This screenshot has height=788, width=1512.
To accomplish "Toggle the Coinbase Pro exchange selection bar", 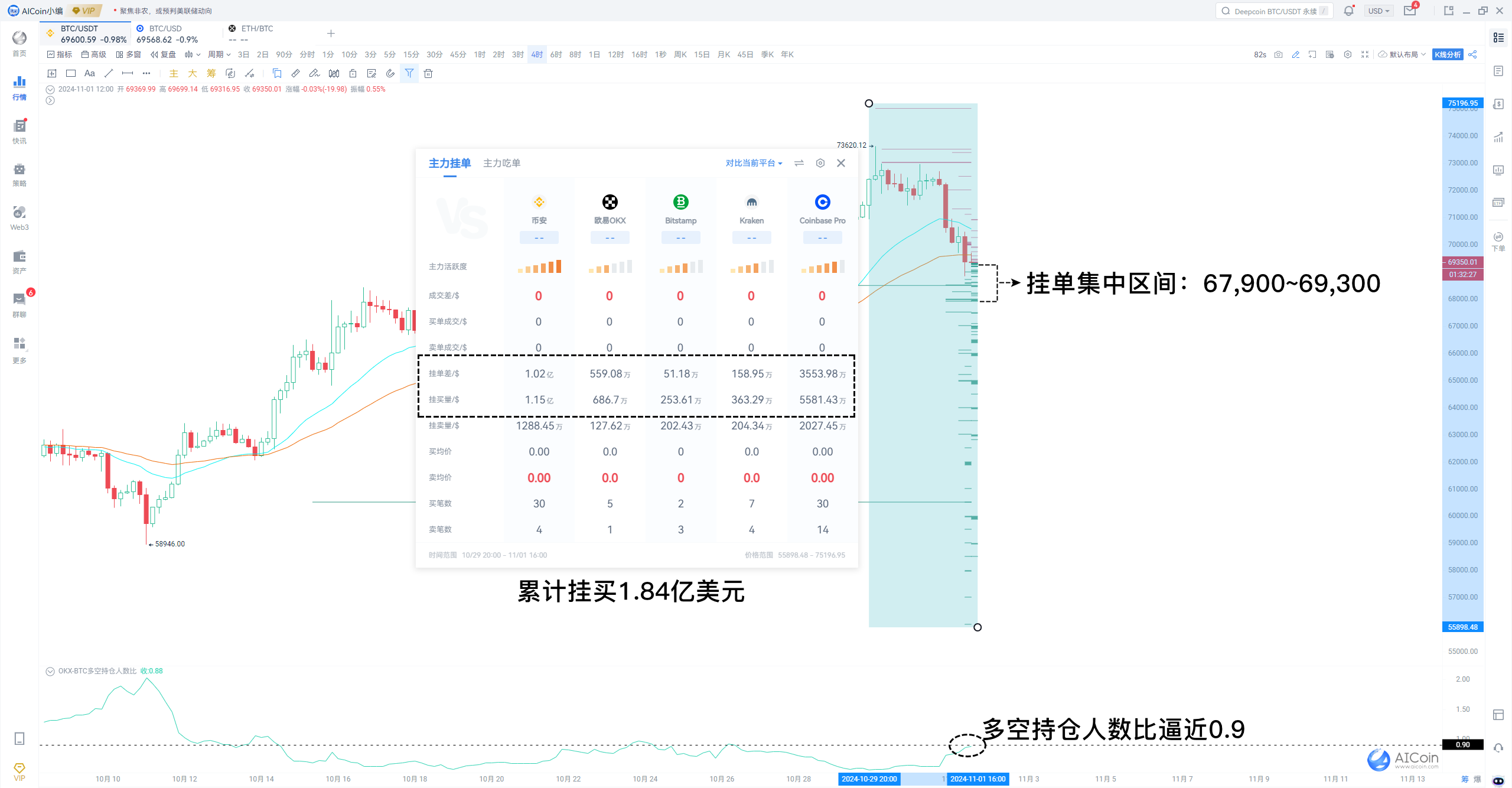I will [823, 237].
